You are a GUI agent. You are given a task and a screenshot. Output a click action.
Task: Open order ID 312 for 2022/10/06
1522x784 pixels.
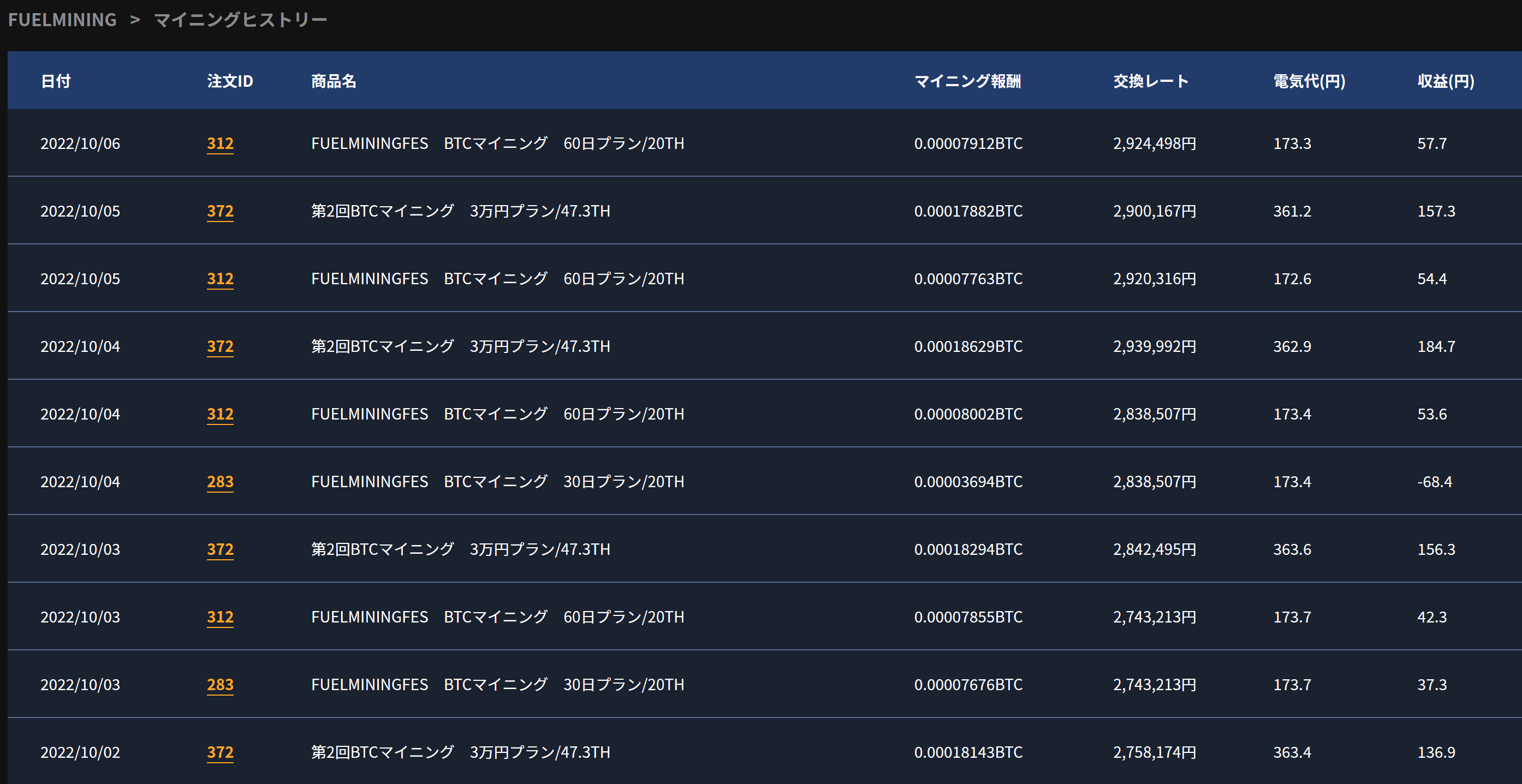coord(220,143)
